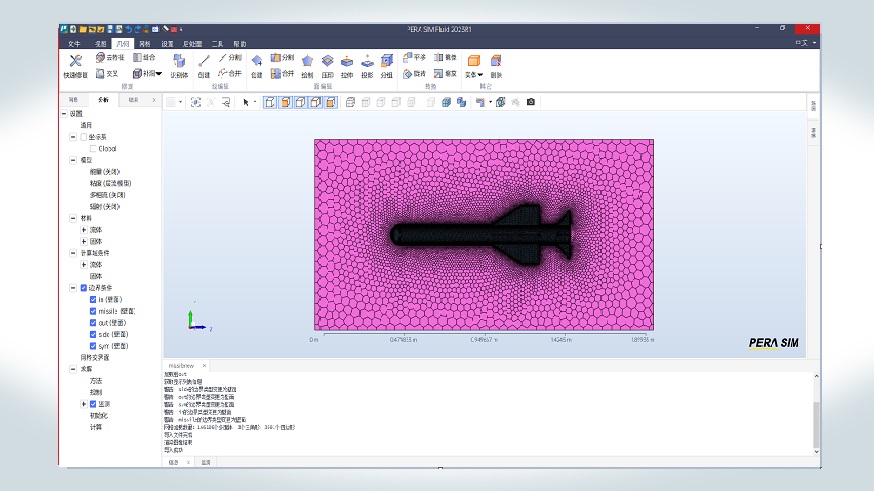Open the 文件 menu
The height and width of the screenshot is (491, 874).
[74, 44]
